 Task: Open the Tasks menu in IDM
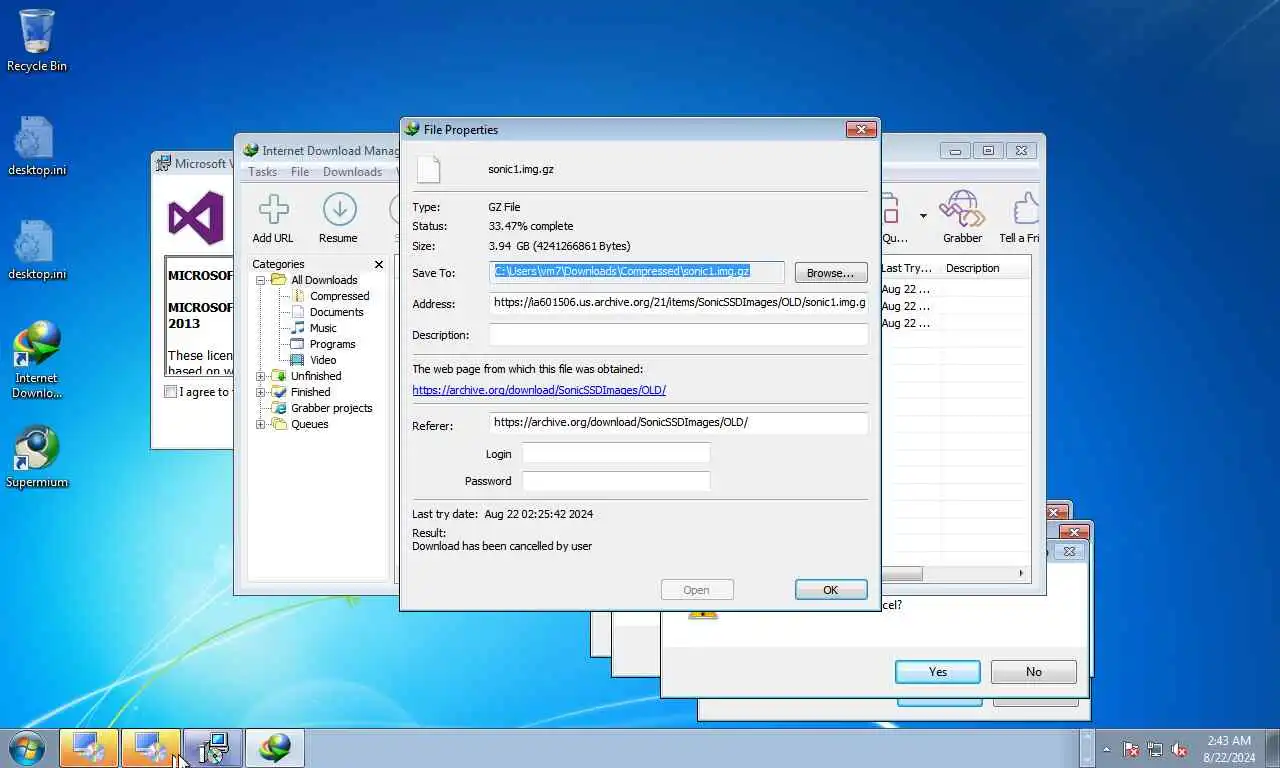coord(262,172)
